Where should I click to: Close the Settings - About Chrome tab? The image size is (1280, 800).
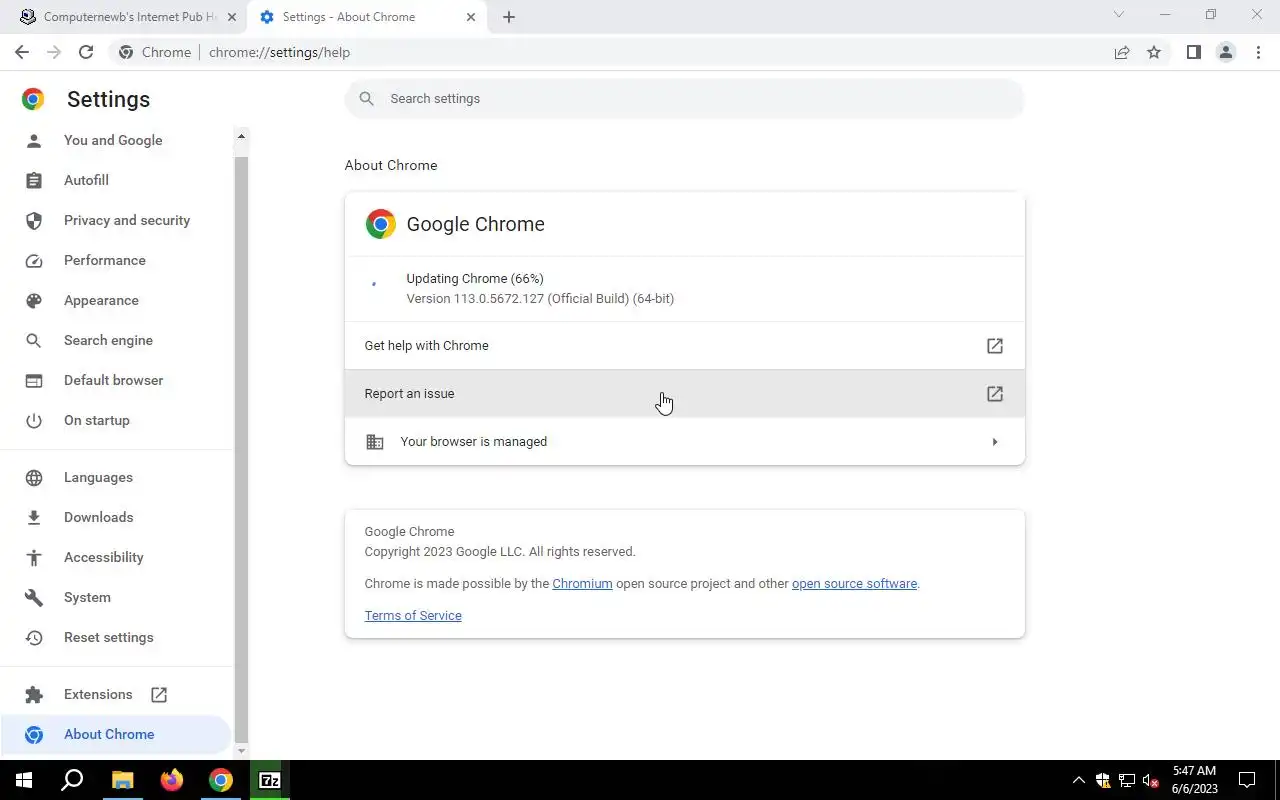471,17
